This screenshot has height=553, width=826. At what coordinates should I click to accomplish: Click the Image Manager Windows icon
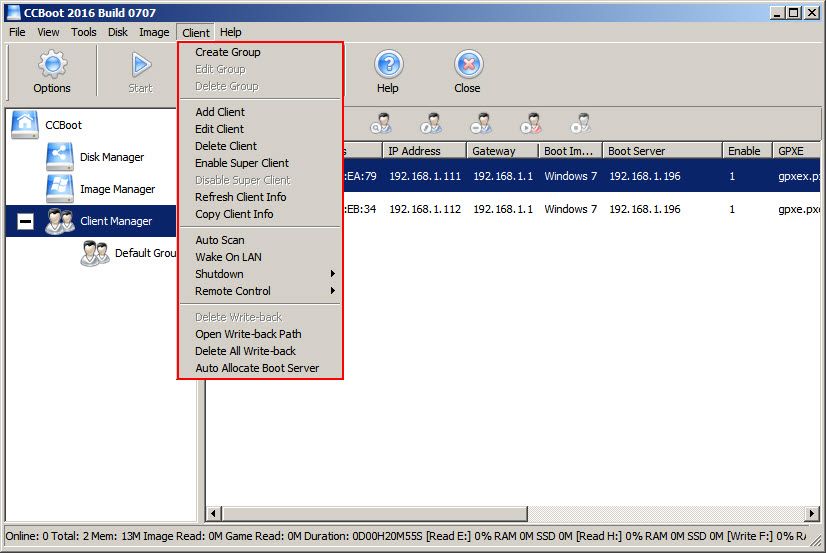point(60,189)
